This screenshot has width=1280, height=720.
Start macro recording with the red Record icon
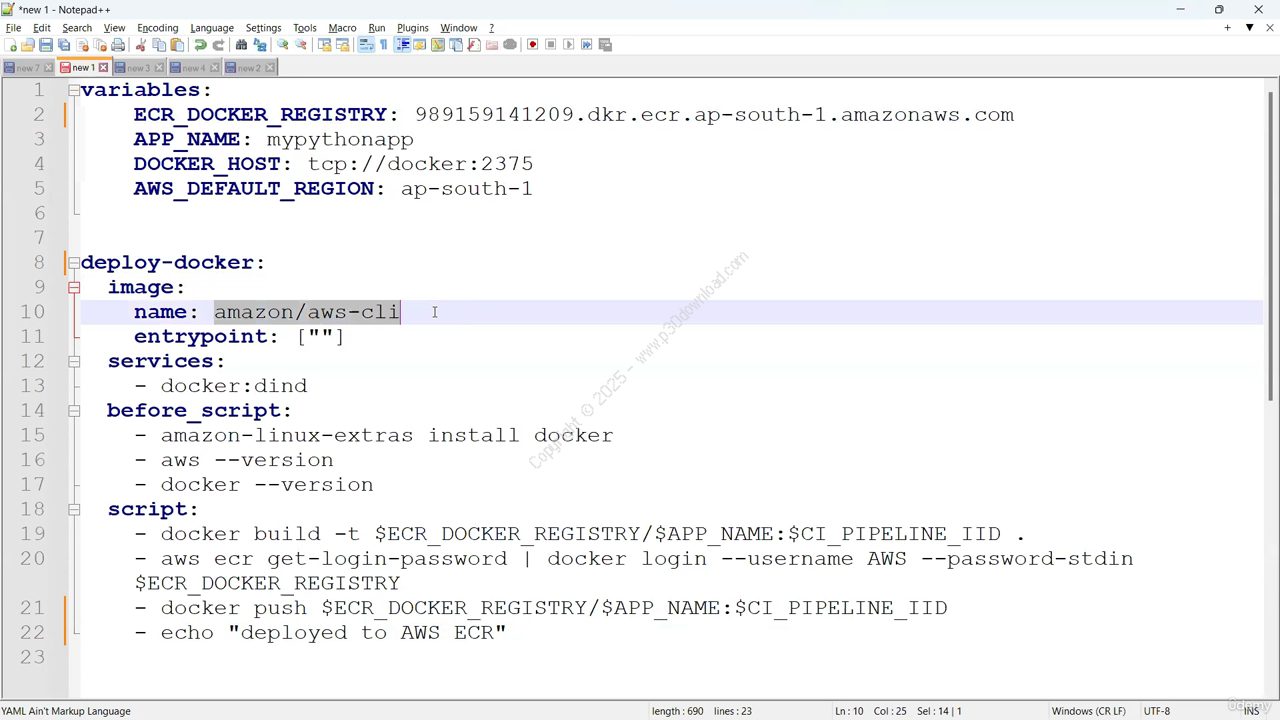click(532, 44)
